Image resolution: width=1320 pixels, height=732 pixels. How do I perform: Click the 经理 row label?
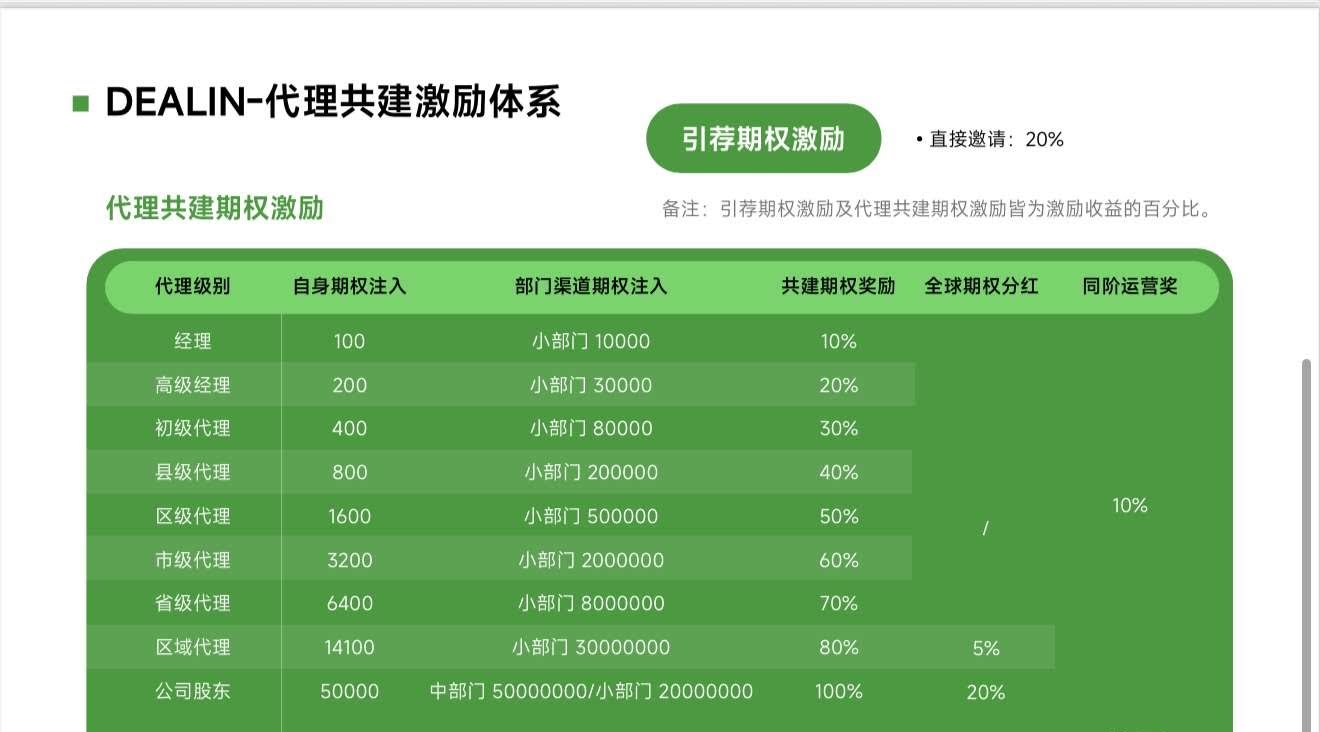[x=193, y=341]
